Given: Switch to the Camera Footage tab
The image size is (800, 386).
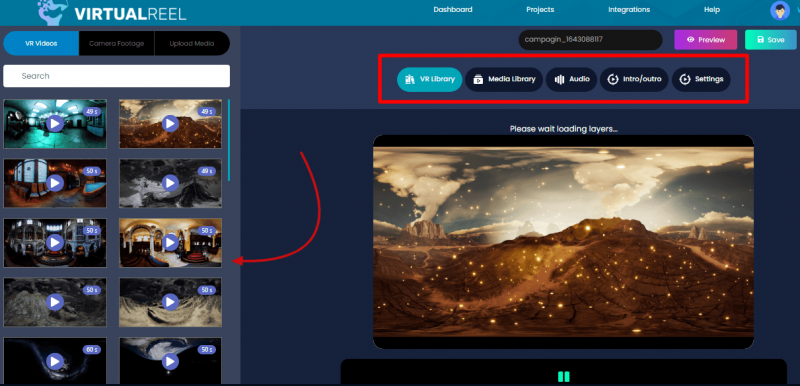Looking at the screenshot, I should (x=116, y=43).
